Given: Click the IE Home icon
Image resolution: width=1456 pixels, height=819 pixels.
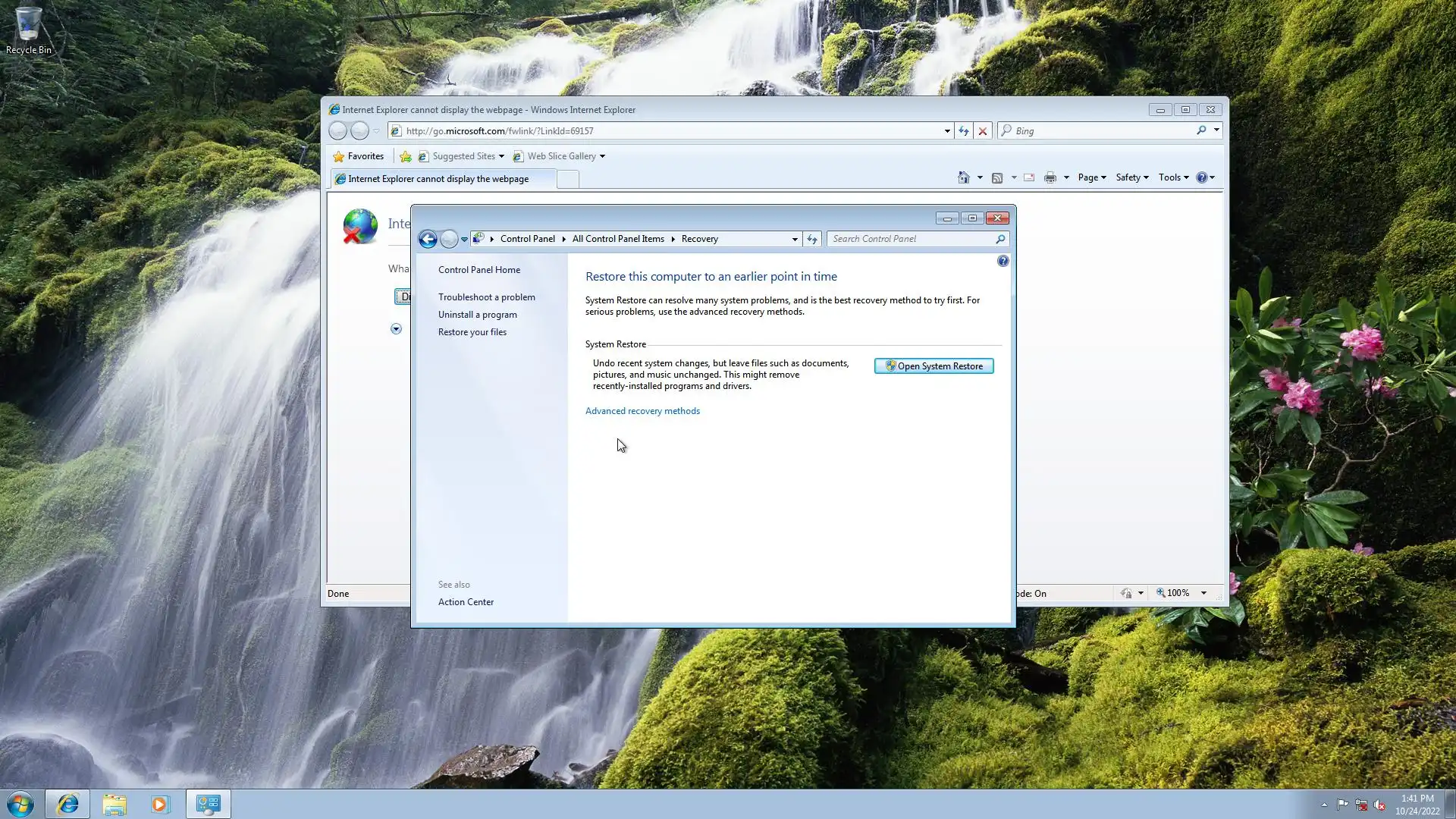Looking at the screenshot, I should point(963,177).
